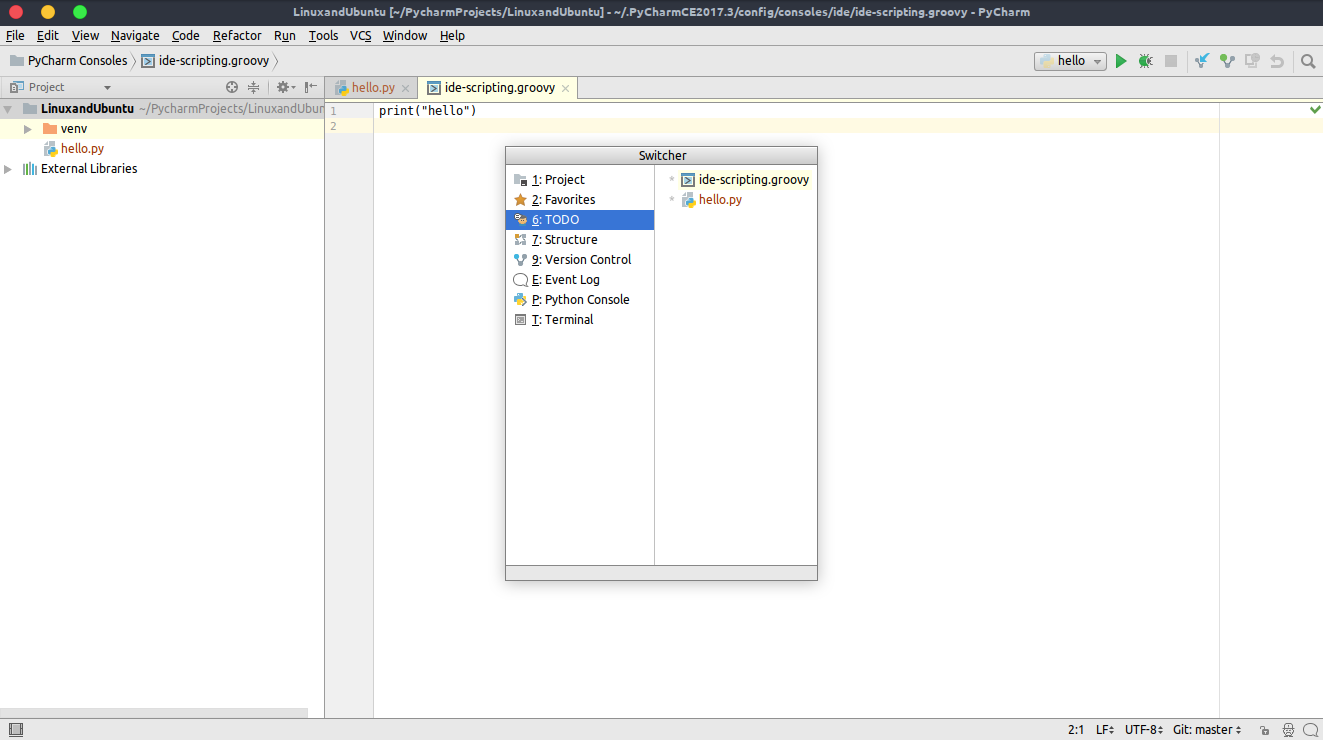
Task: Choose Python Console in the Switcher
Action: 582,299
